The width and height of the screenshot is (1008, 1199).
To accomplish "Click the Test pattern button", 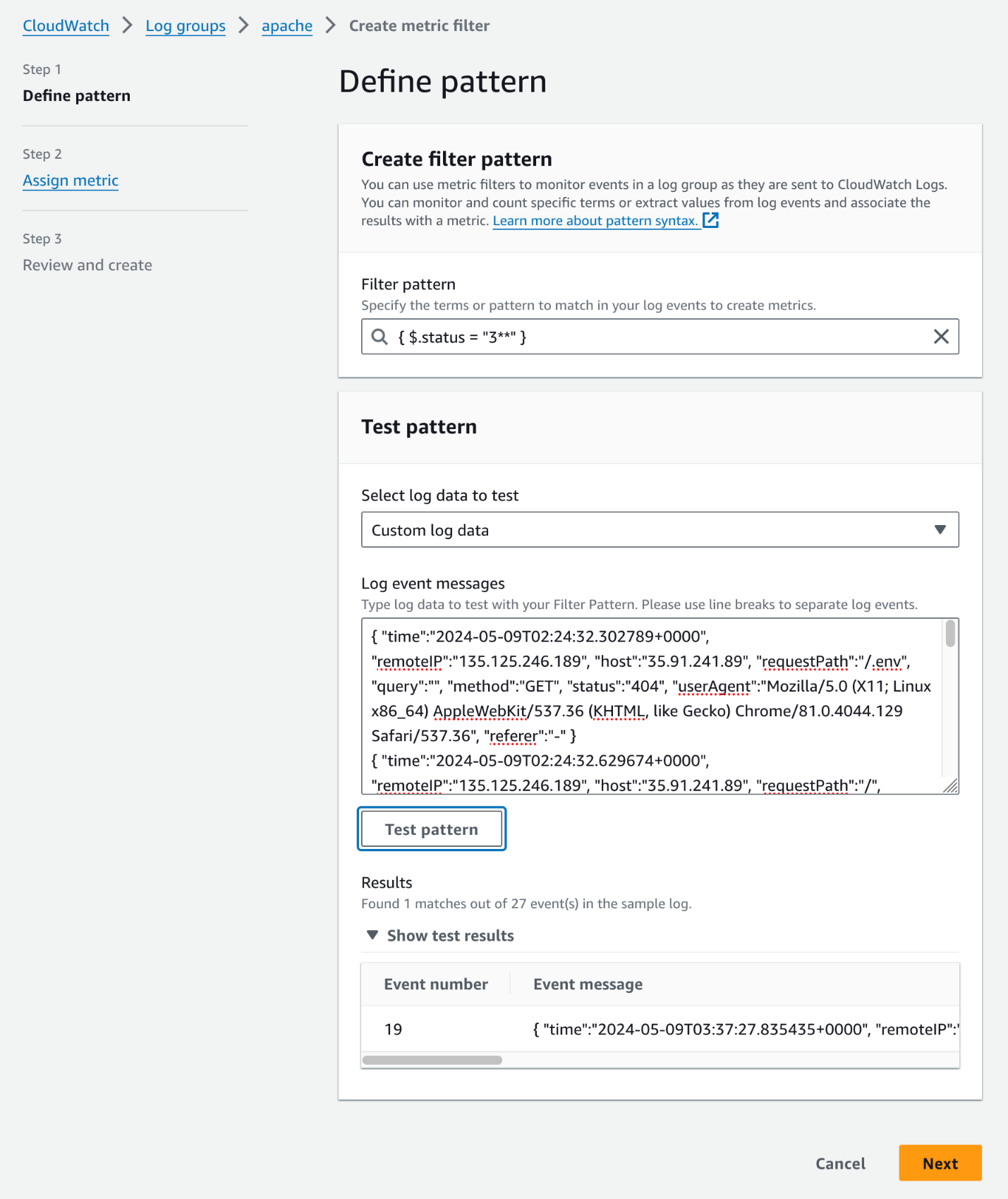I will pos(432,829).
